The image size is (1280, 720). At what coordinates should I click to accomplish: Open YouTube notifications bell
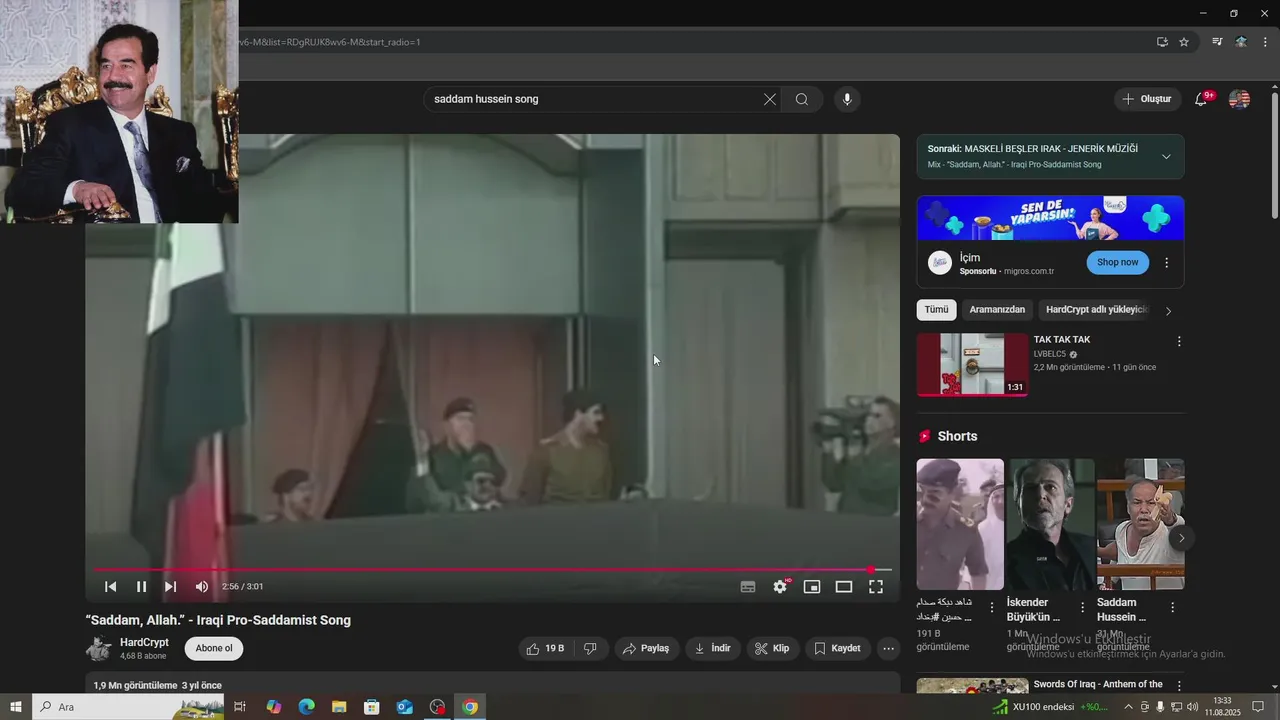tap(1202, 99)
